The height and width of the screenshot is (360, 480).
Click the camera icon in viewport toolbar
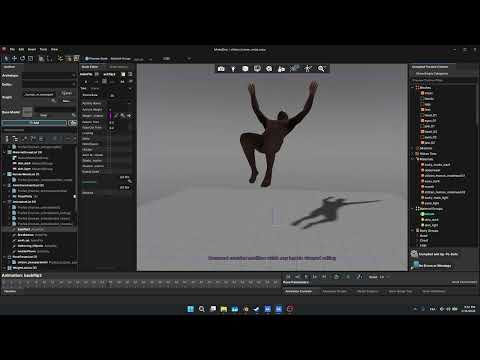pyautogui.click(x=221, y=69)
